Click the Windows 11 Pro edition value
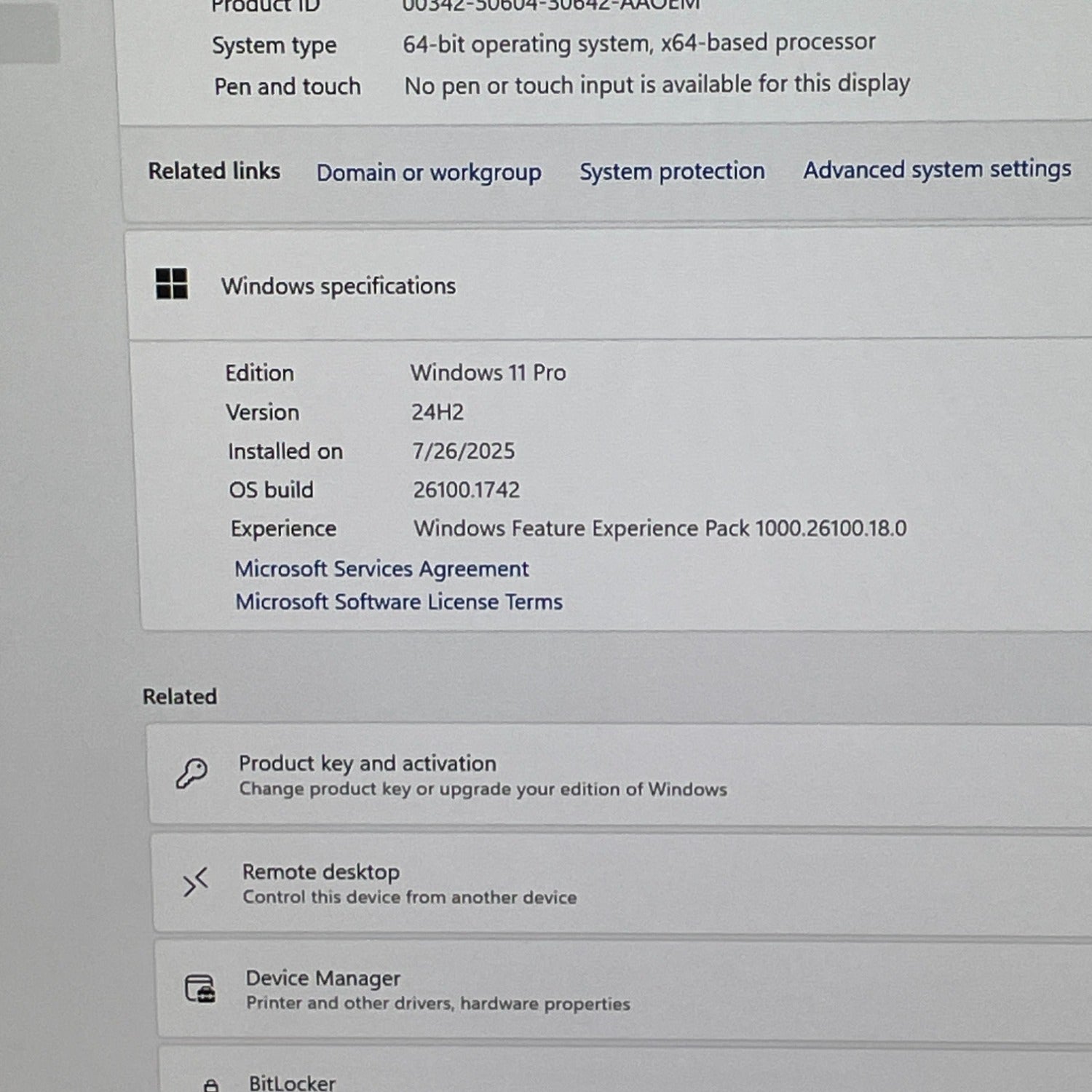This screenshot has width=1092, height=1092. pyautogui.click(x=488, y=373)
